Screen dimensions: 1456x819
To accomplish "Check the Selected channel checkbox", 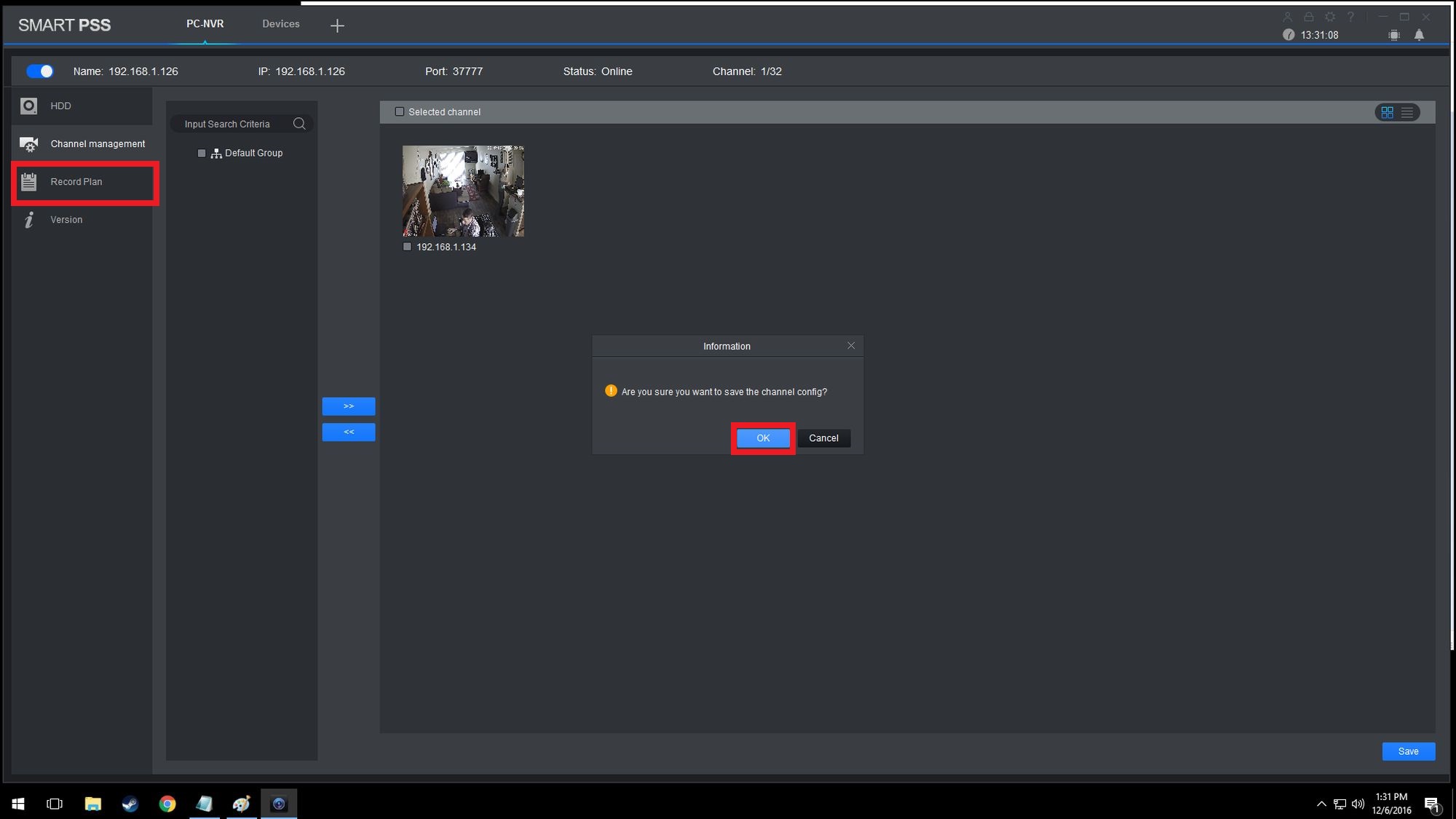I will [x=399, y=112].
